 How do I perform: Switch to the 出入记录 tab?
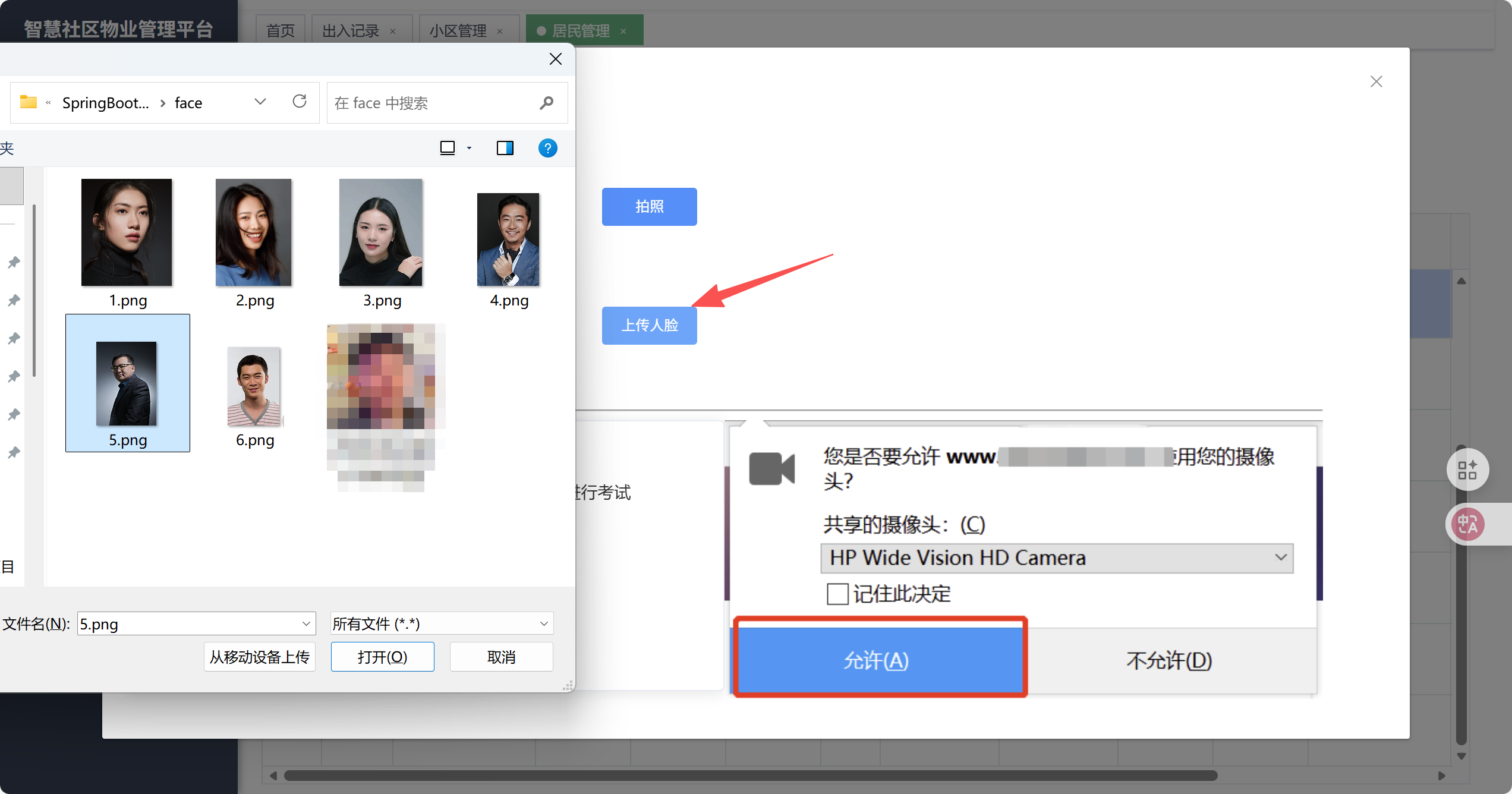click(351, 31)
